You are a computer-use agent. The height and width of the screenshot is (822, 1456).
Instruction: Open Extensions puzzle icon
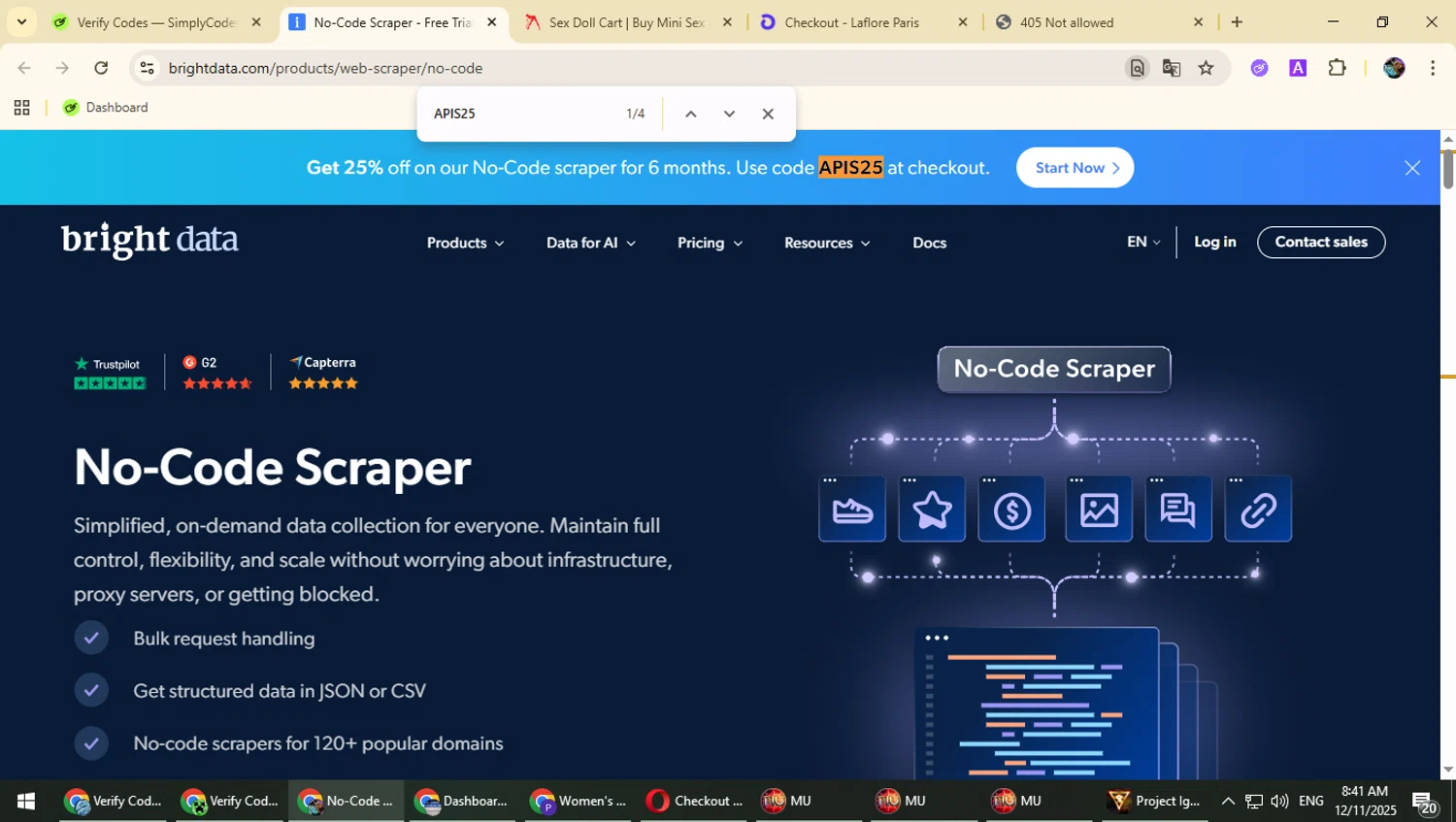(1337, 68)
